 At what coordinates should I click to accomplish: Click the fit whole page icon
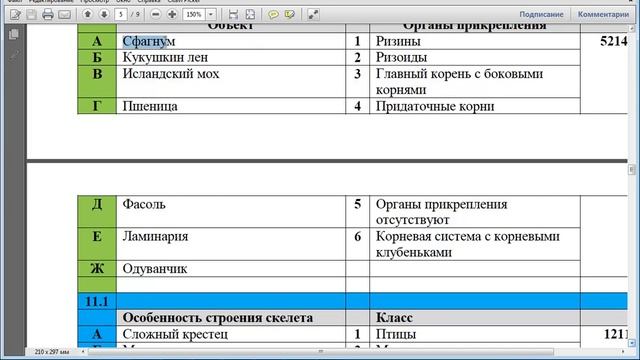(x=250, y=15)
